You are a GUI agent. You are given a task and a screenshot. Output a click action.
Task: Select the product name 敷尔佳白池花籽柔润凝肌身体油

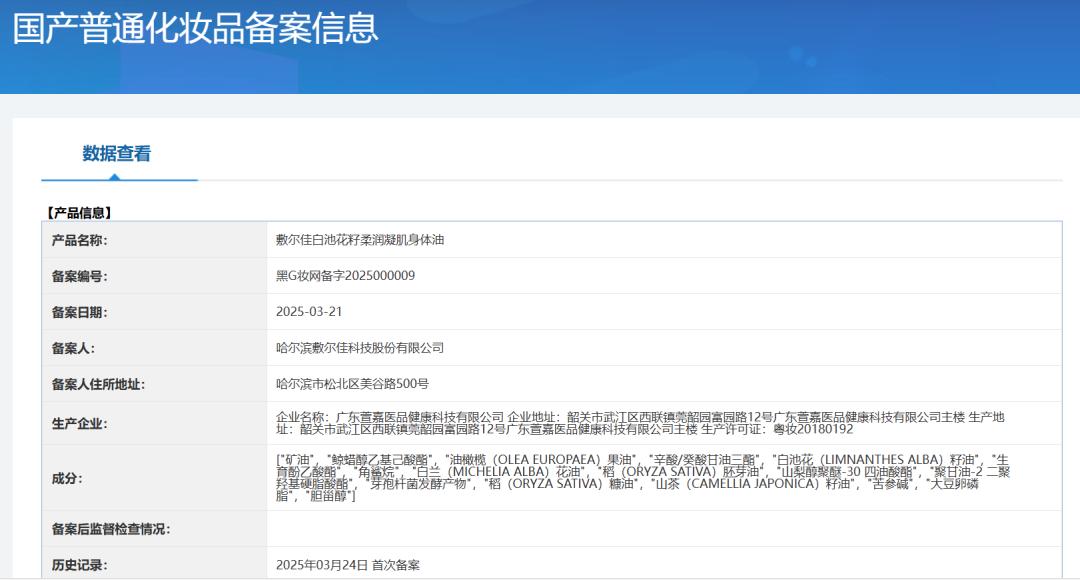coord(360,240)
